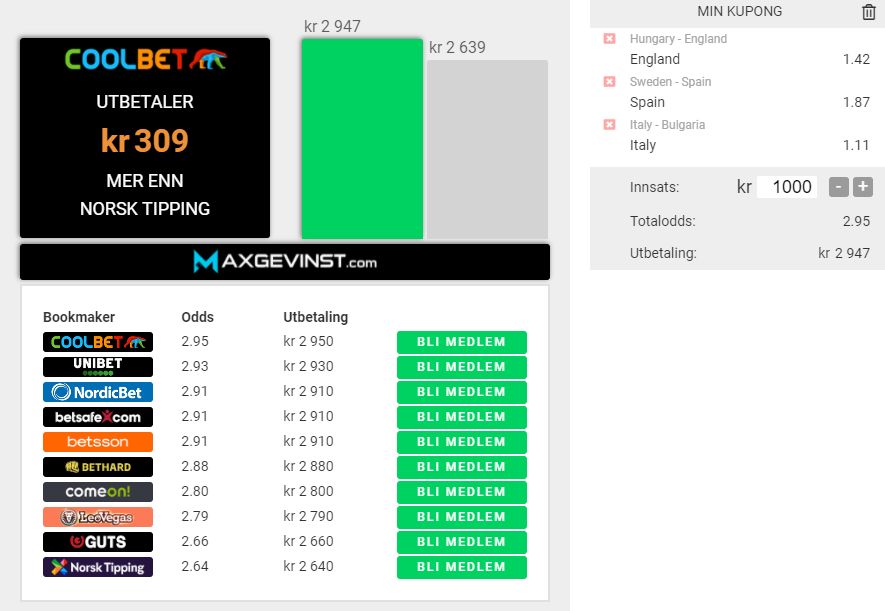This screenshot has width=885, height=611.
Task: Open the Maxgevinst.com banner
Action: (285, 262)
